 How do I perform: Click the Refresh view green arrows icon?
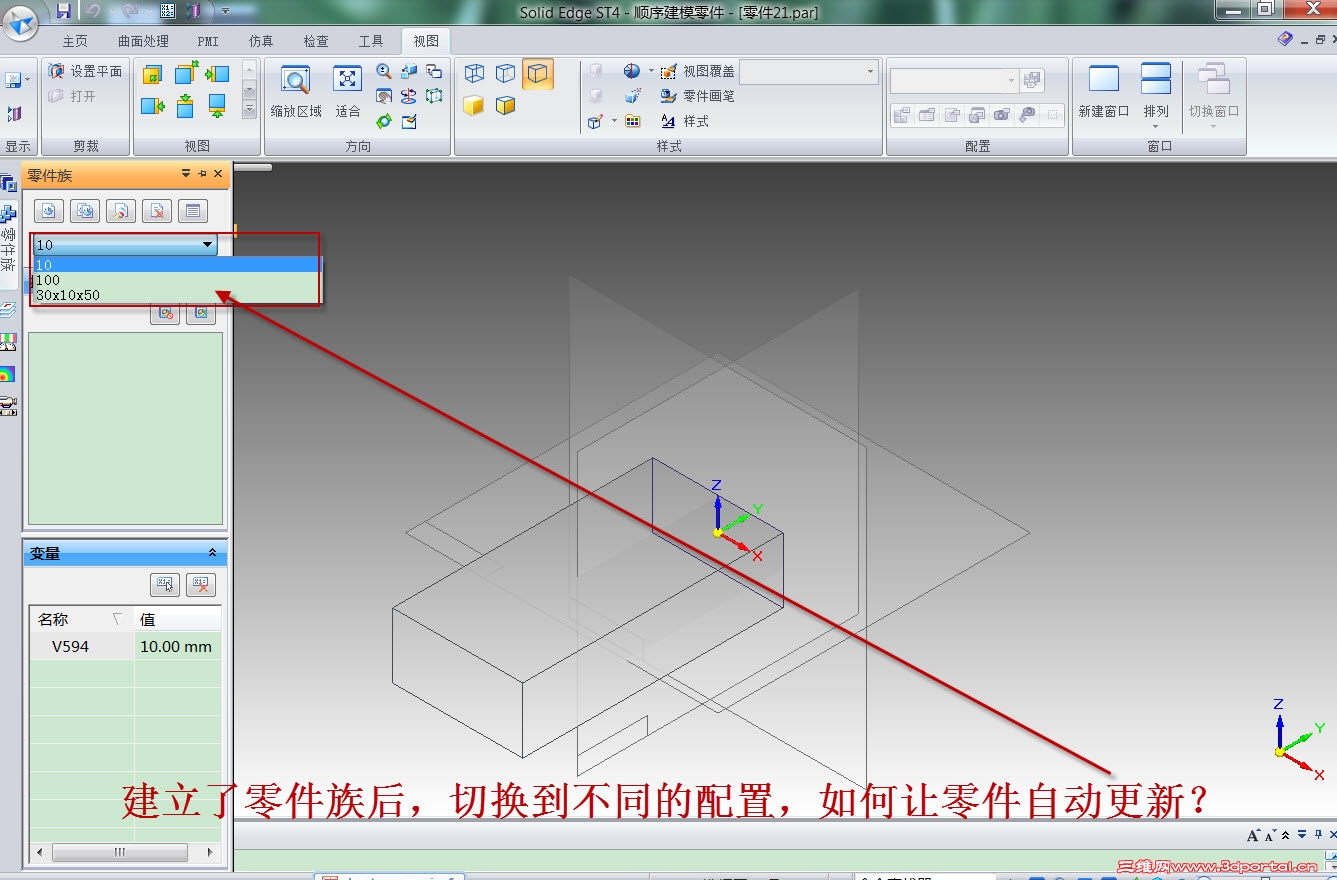pos(384,121)
